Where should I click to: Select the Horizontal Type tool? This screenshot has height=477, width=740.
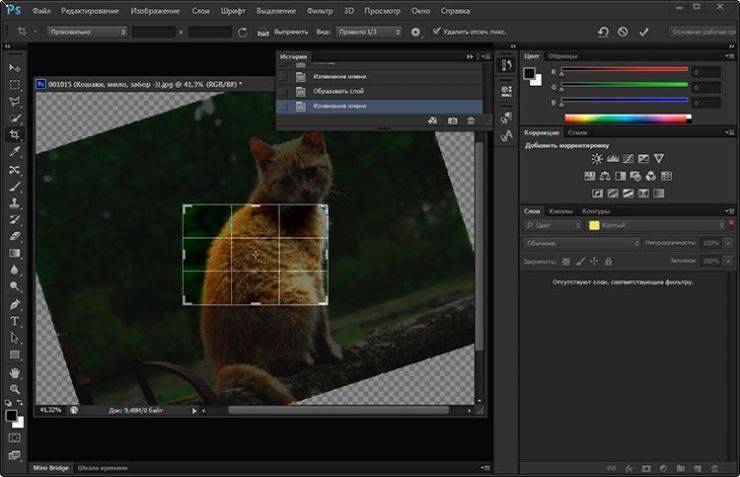pos(15,321)
